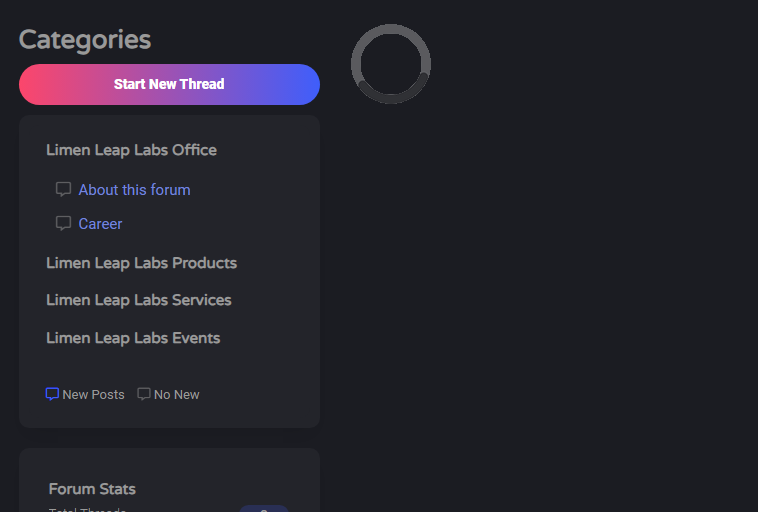Click the Forum Stats heading

92,489
